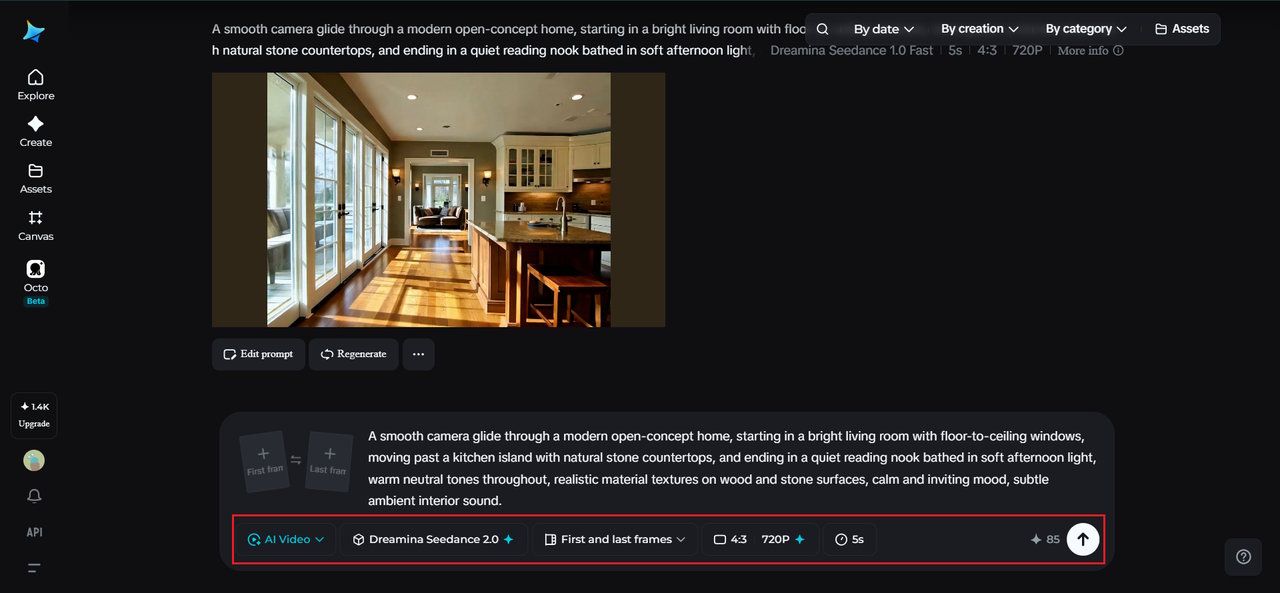Viewport: 1280px width, 593px height.
Task: Open the generated kitchen video thumbnail
Action: pyautogui.click(x=438, y=199)
